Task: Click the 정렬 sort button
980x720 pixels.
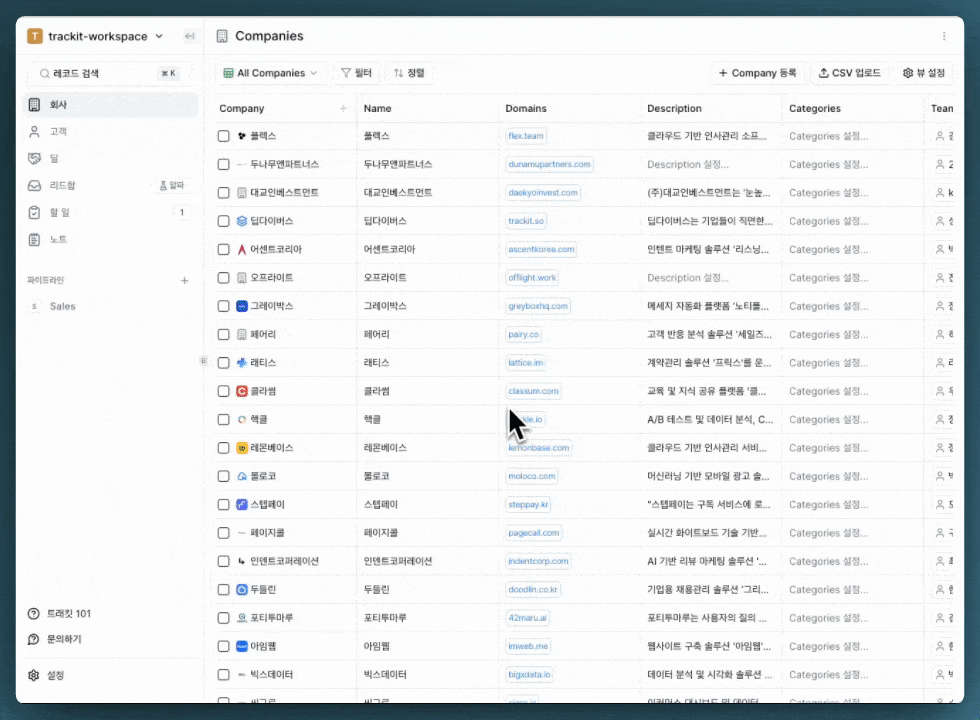Action: (409, 73)
